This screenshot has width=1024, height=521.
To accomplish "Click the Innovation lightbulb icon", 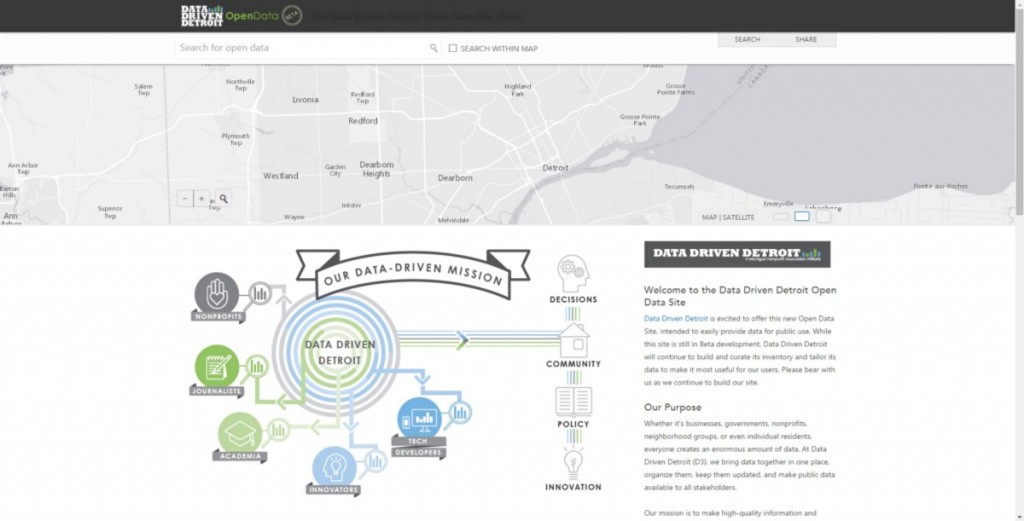I will coord(573,464).
